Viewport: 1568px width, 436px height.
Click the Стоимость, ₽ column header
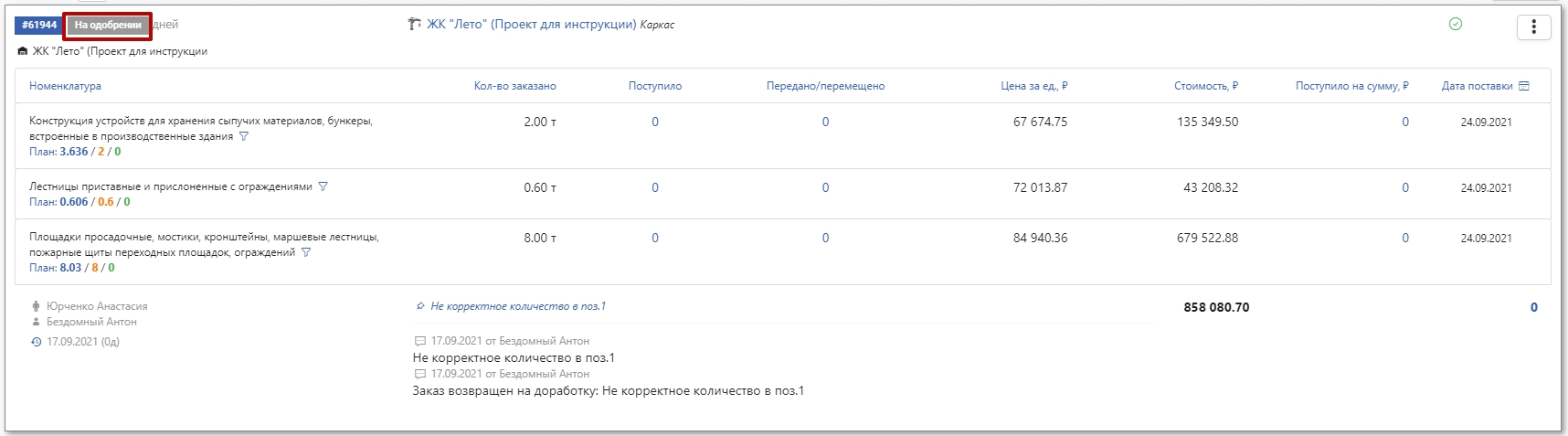[x=1205, y=86]
